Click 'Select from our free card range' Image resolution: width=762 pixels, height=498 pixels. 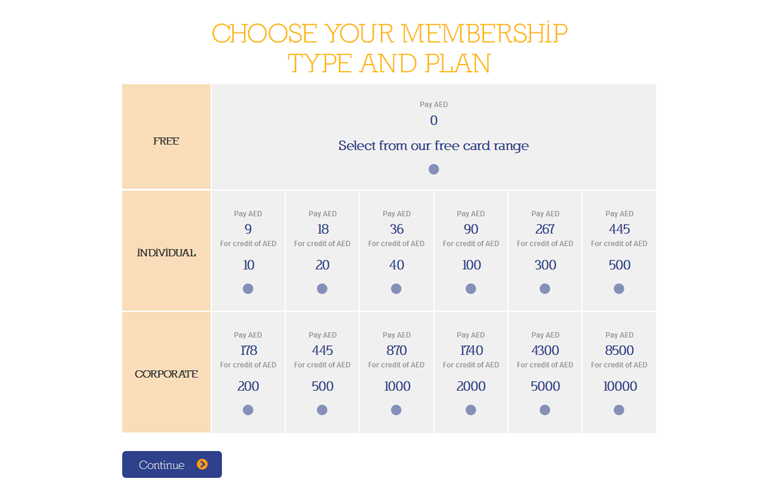pos(433,146)
